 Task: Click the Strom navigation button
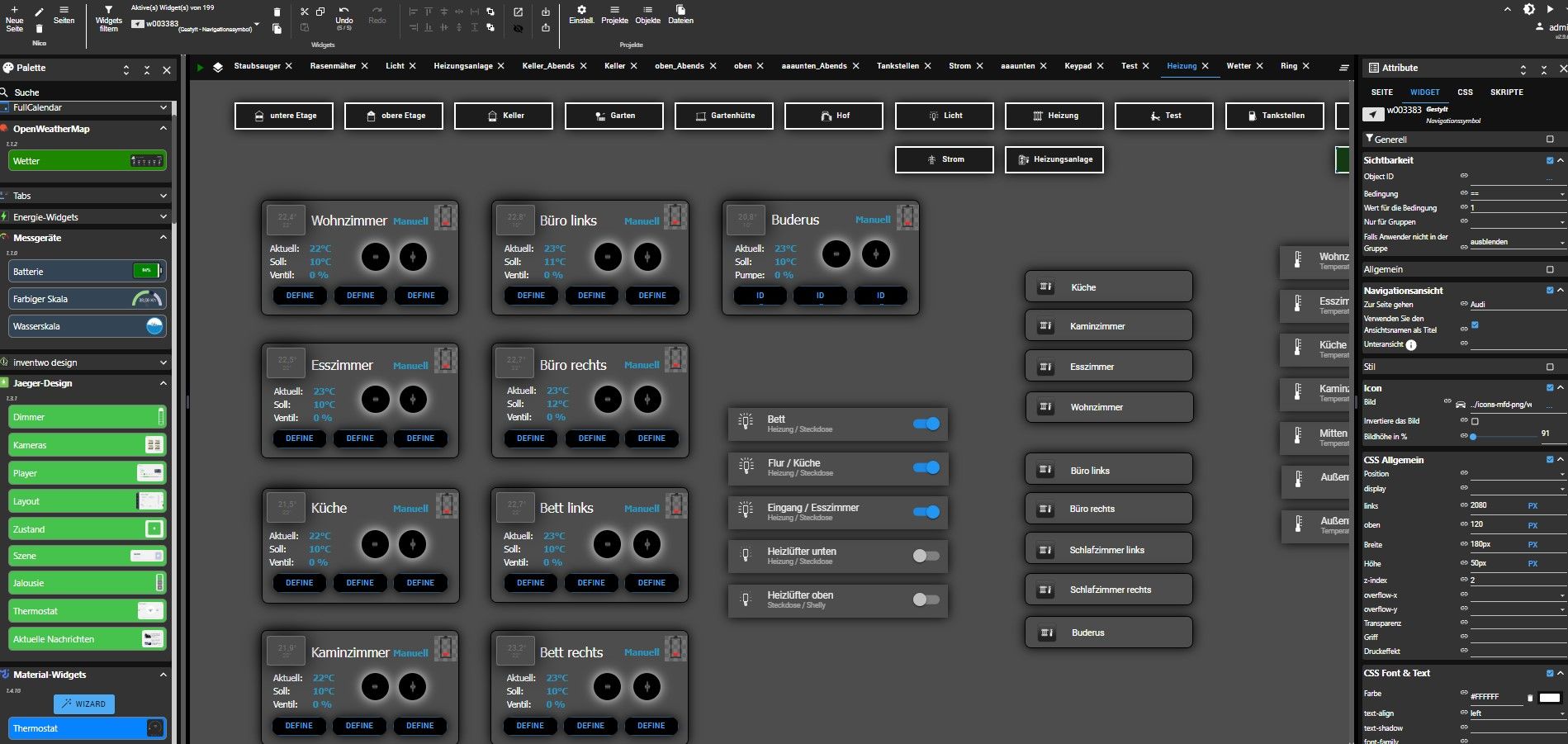(x=945, y=159)
